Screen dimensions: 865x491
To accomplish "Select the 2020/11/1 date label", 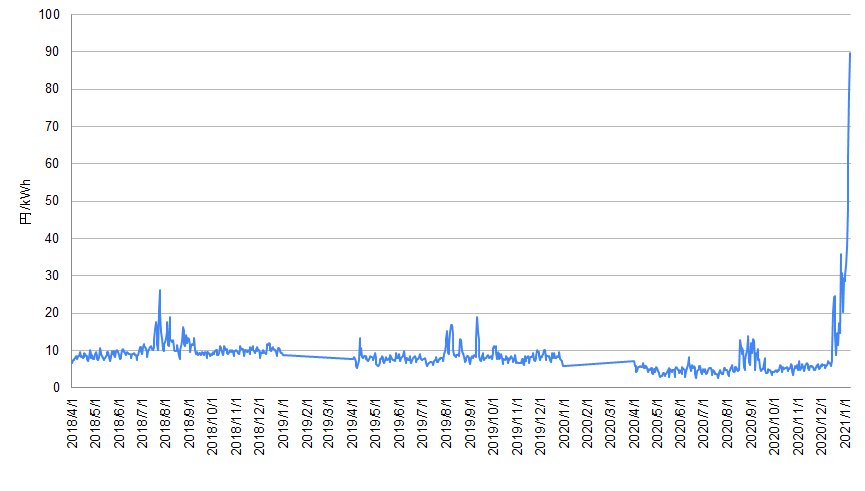I will [798, 426].
